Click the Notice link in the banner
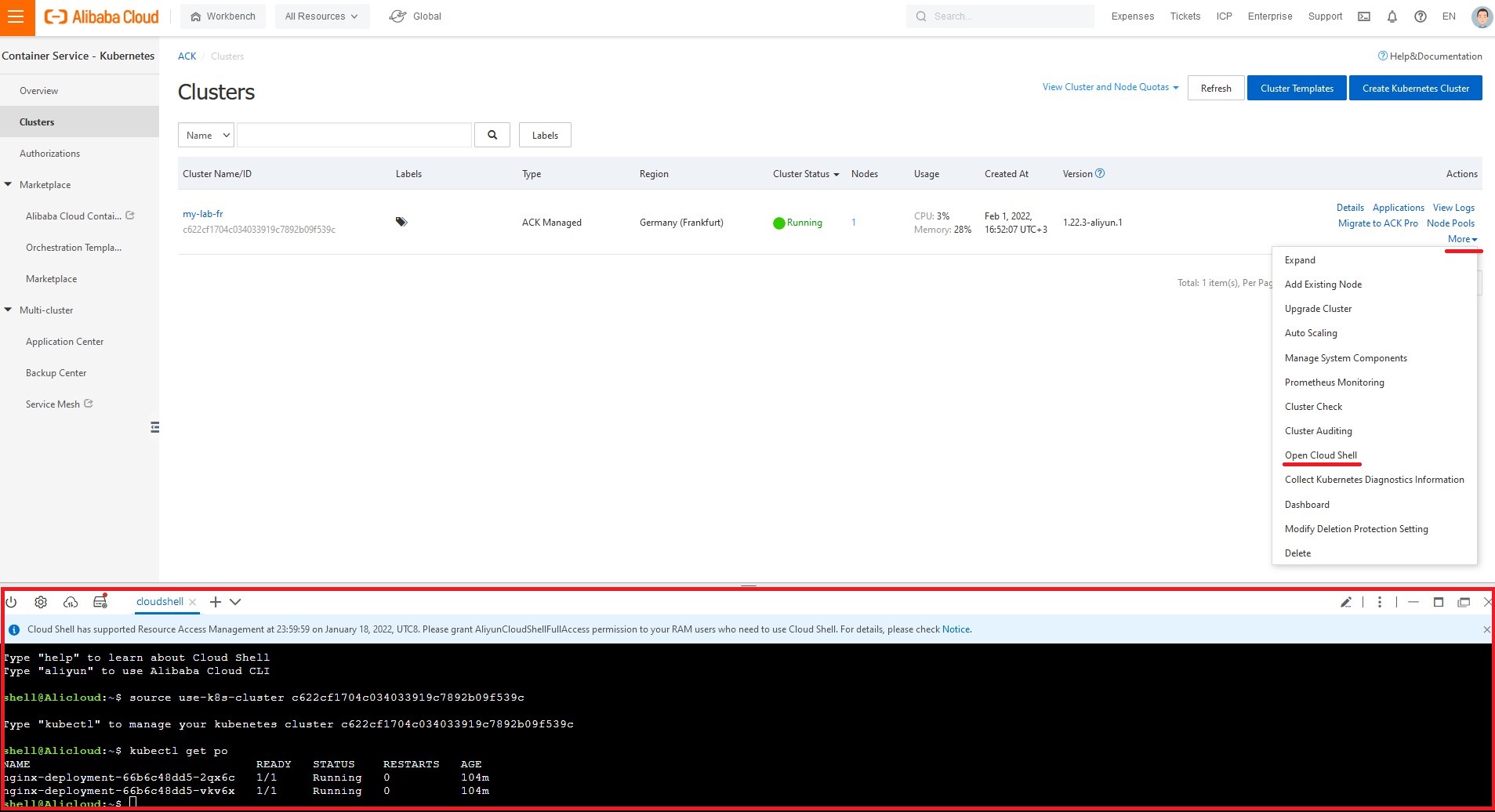The height and width of the screenshot is (812, 1495). coord(956,629)
